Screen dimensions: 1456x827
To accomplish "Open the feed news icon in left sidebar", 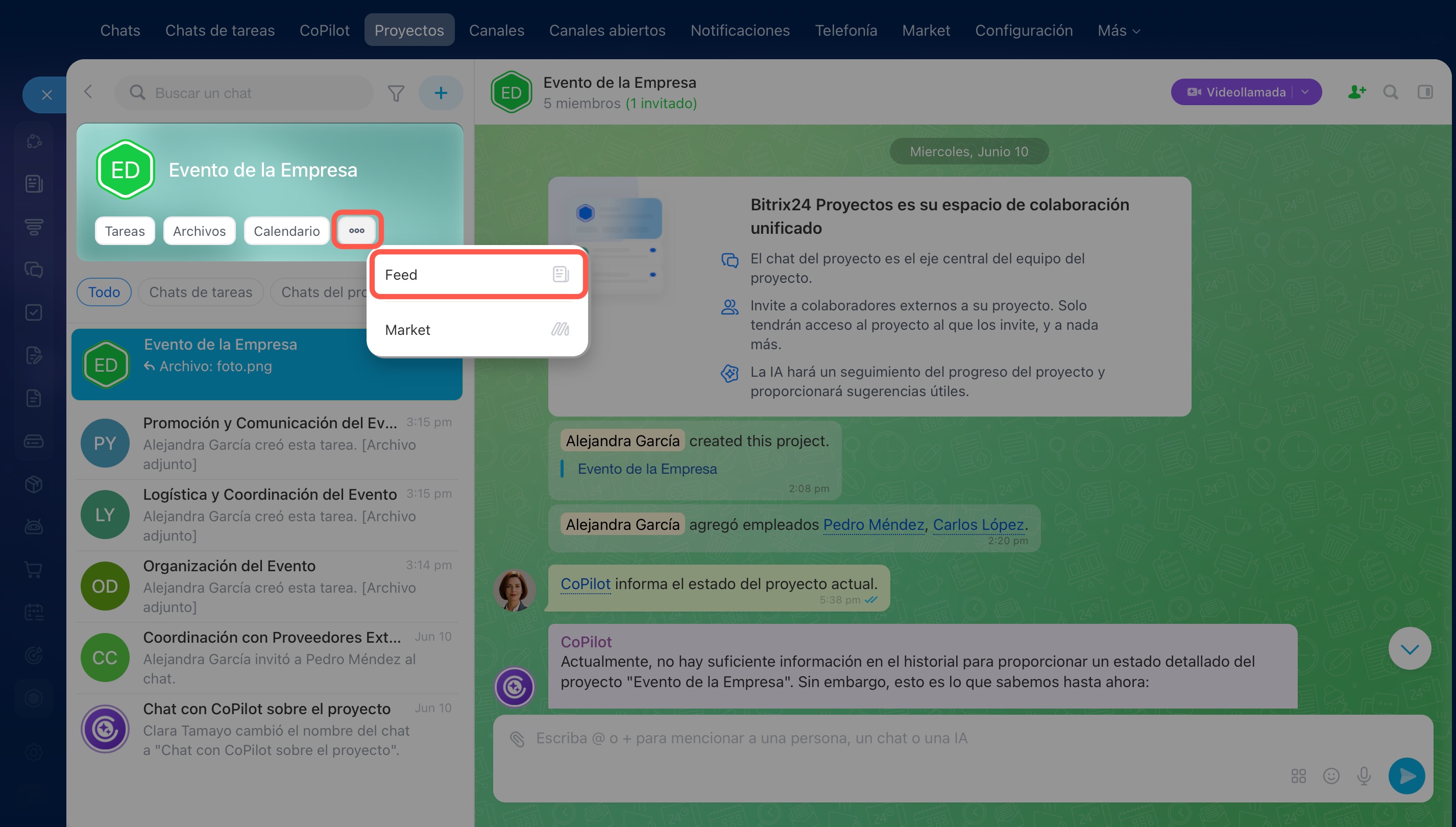I will coord(34,184).
